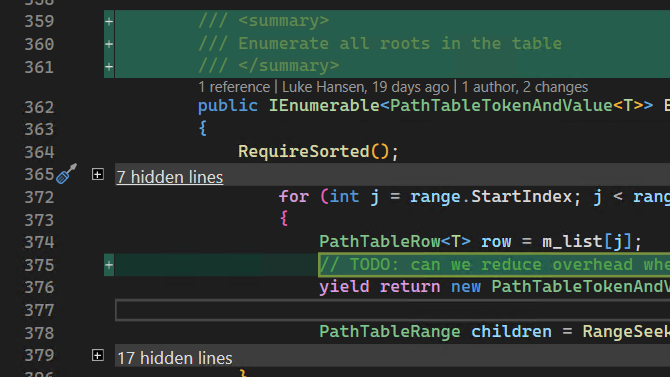Viewport: 670px width, 377px height.
Task: Select line number 374 in the gutter
Action: (39, 242)
